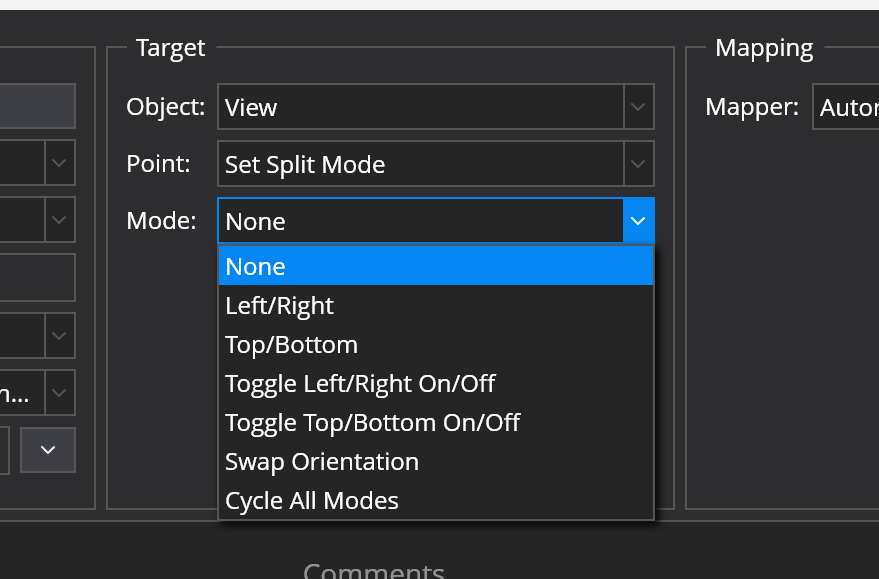Click the Point field showing Set Split Mode
This screenshot has height=579, width=879.
420,164
